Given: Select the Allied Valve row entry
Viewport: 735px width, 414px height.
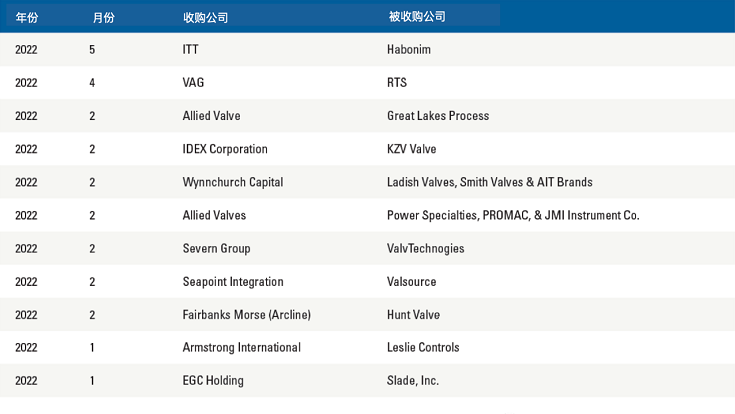Looking at the screenshot, I should [211, 116].
